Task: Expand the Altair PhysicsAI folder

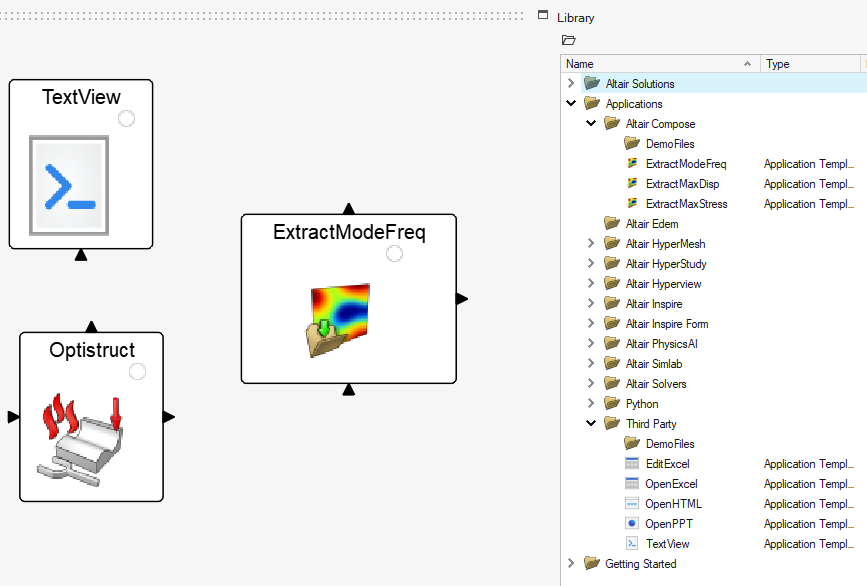Action: point(591,343)
